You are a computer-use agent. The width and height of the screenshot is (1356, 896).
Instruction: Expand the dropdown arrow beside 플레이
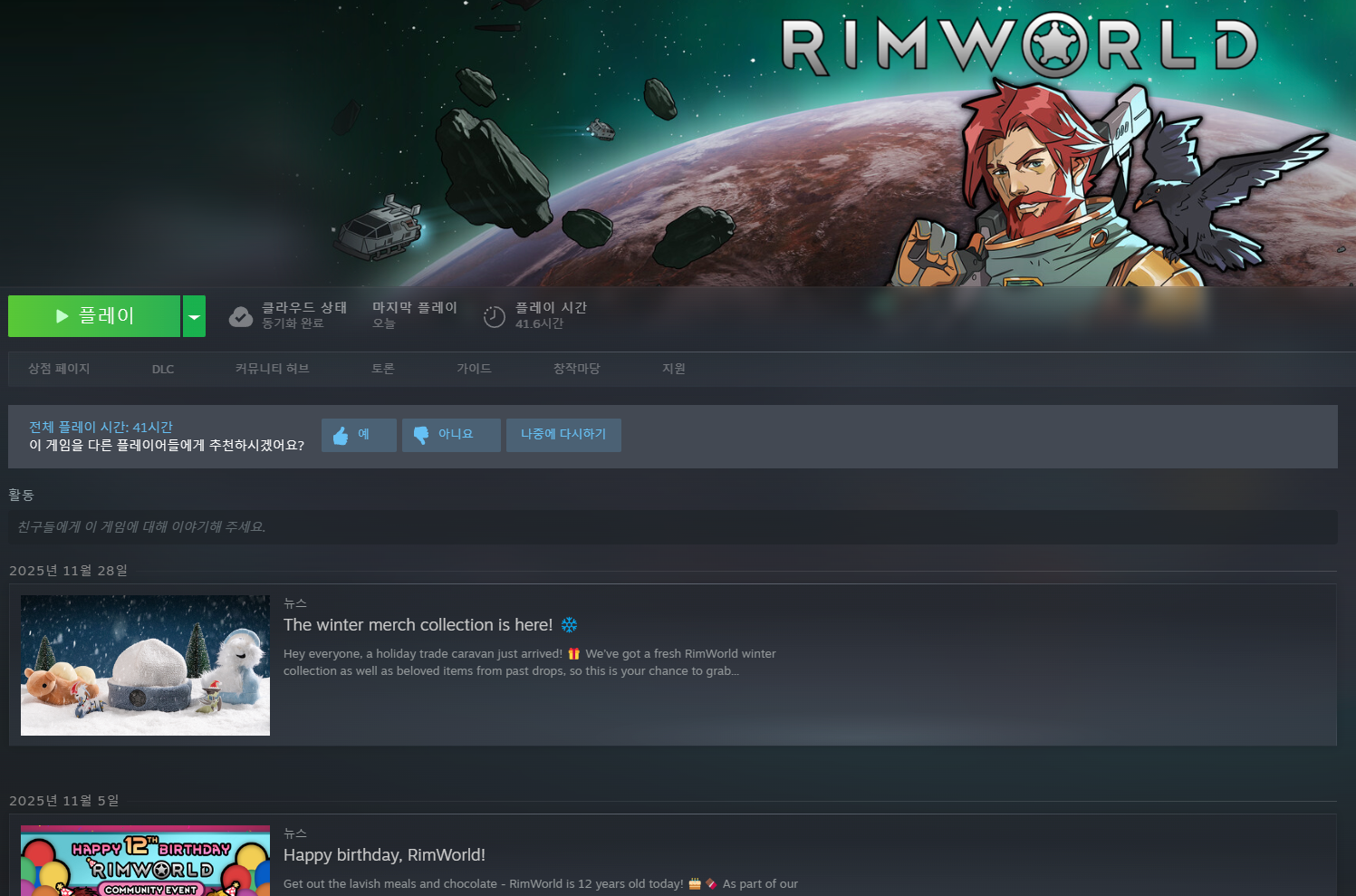coord(194,316)
